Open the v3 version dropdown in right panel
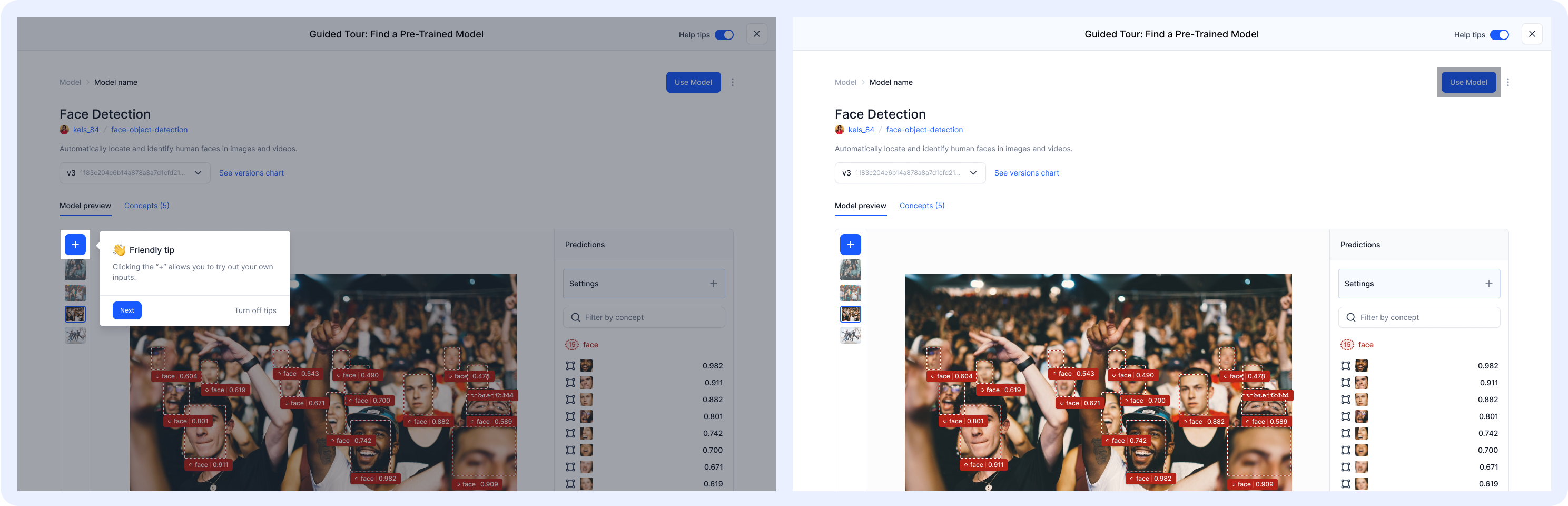The width and height of the screenshot is (1568, 506). coord(910,173)
